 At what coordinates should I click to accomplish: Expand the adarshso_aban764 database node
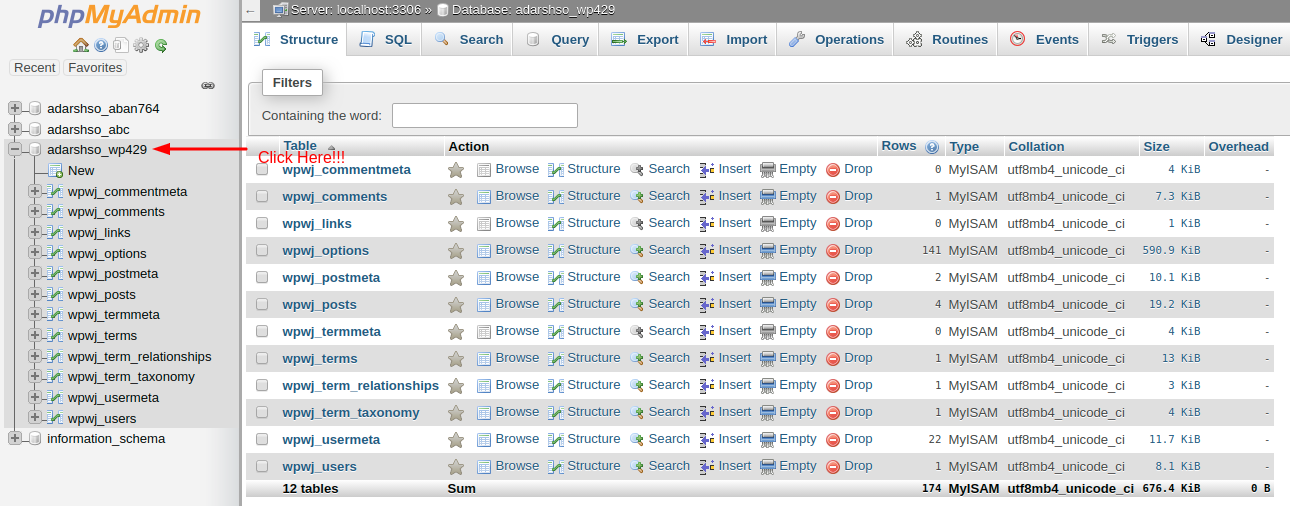pyautogui.click(x=14, y=109)
